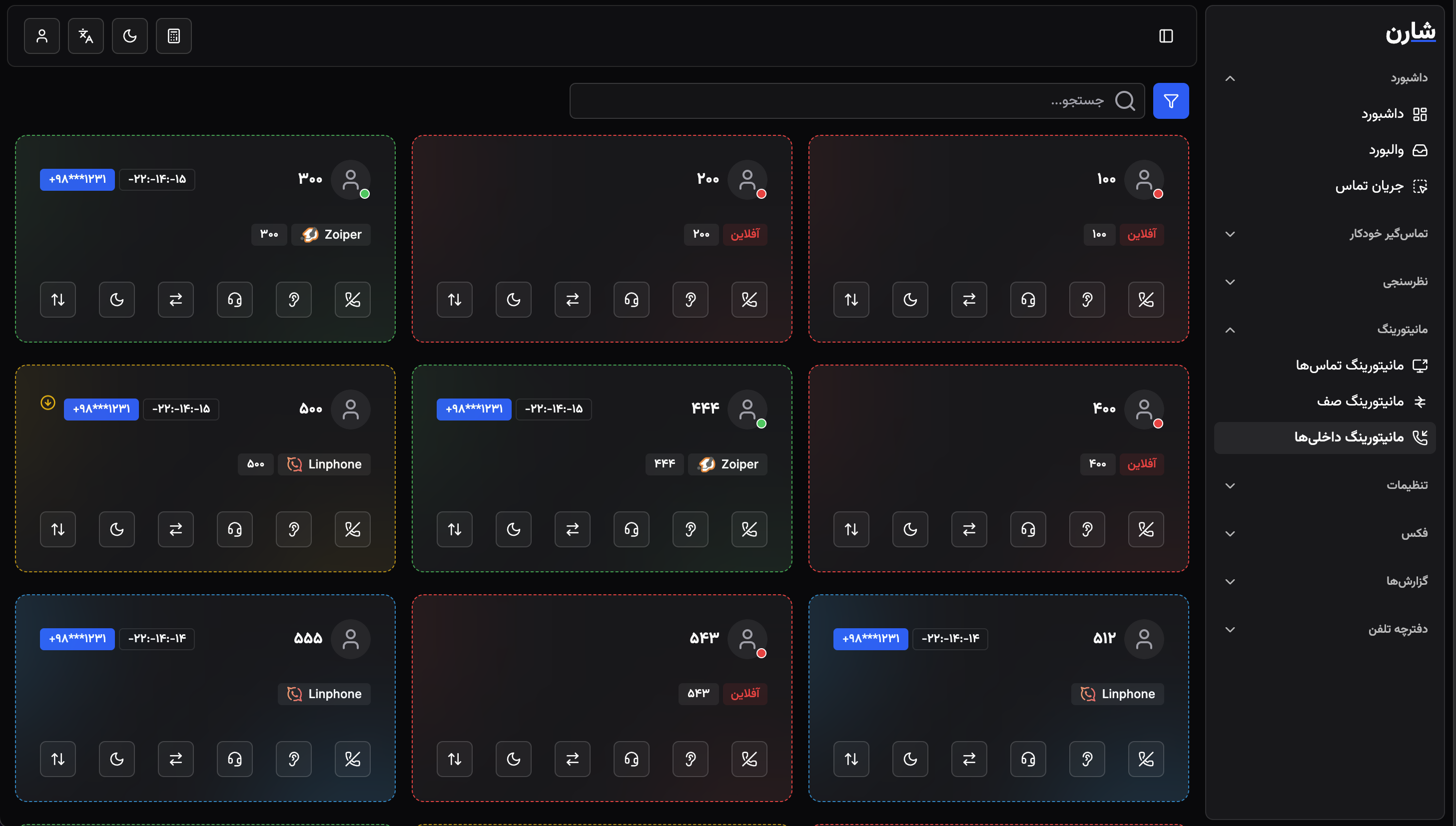
Task: Click transfer arrows icon on extension ۵۰۰ card
Action: click(175, 529)
